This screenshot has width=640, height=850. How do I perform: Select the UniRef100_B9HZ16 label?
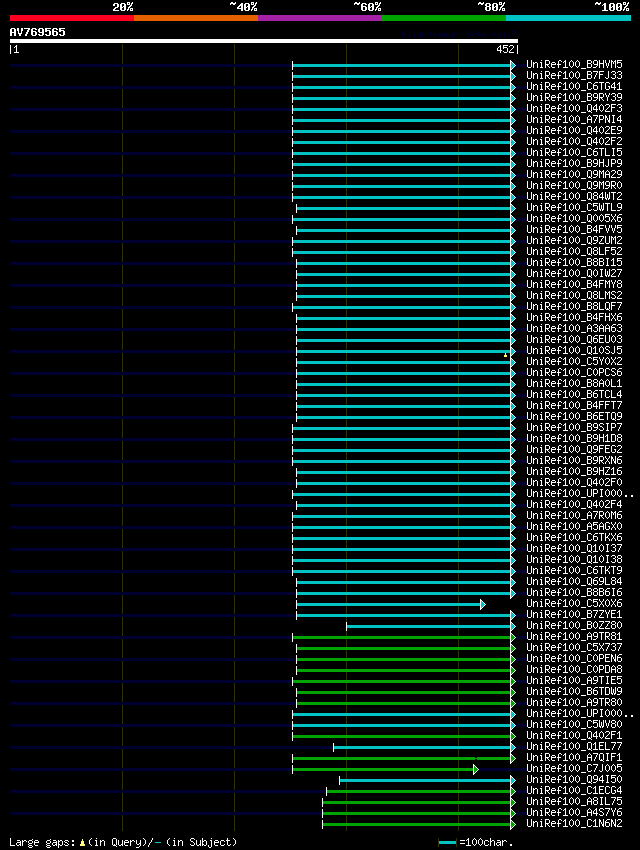(574, 471)
